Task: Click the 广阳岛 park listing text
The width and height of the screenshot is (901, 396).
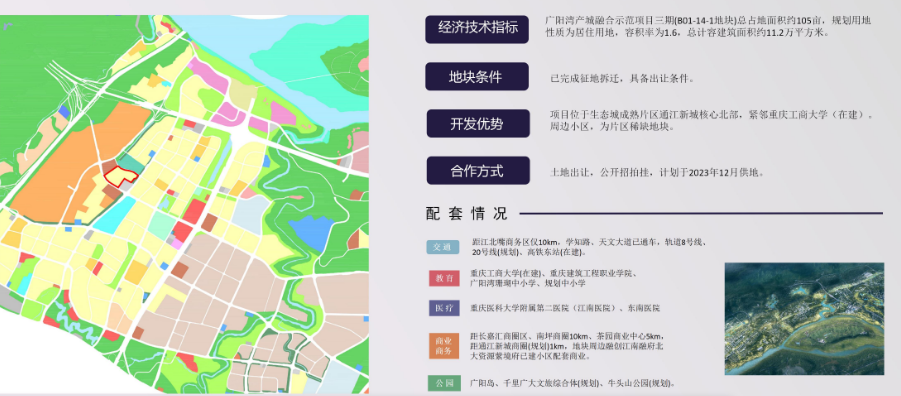Action: click(572, 383)
